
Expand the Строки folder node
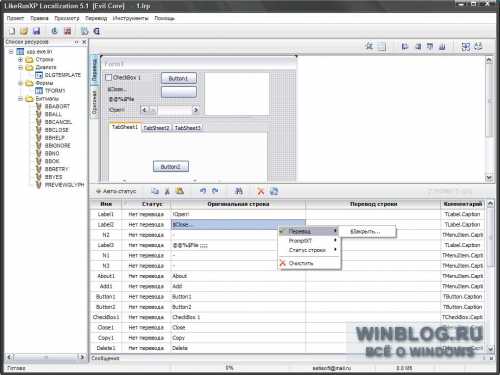(x=20, y=60)
